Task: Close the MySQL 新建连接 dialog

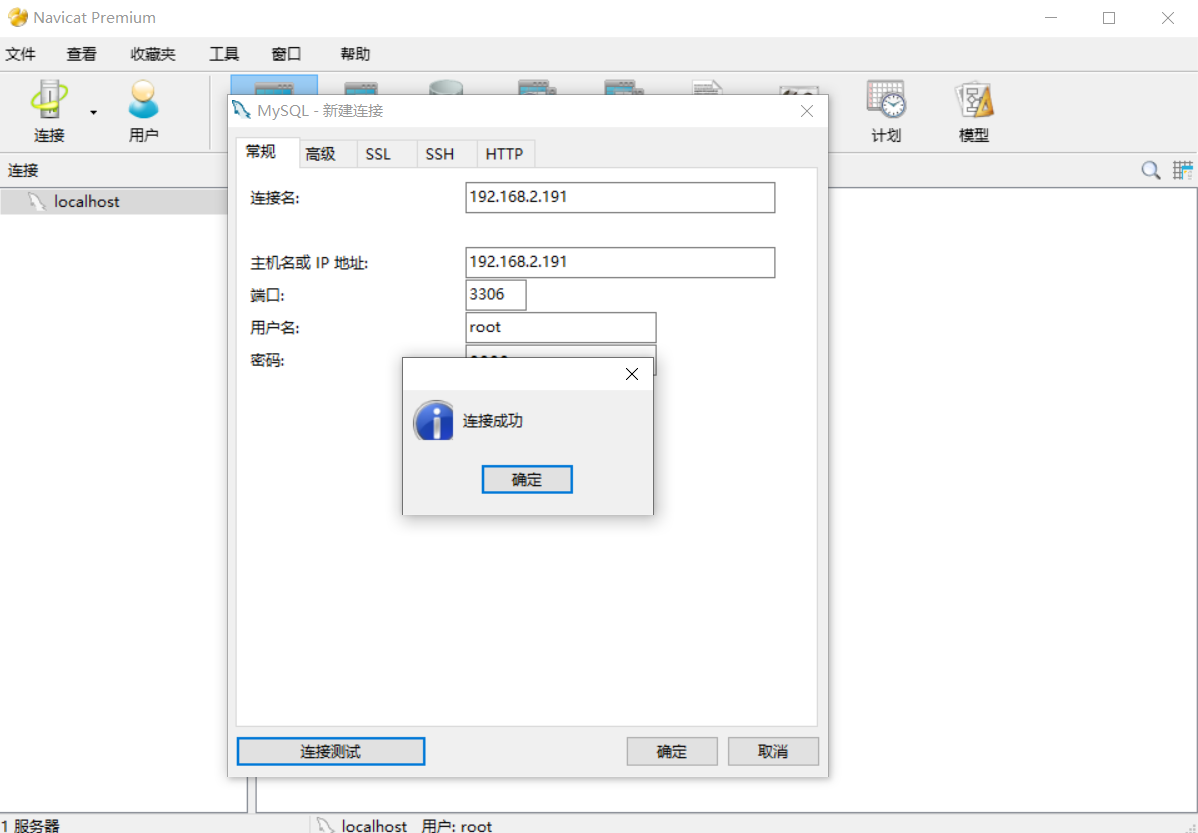Action: click(x=807, y=111)
